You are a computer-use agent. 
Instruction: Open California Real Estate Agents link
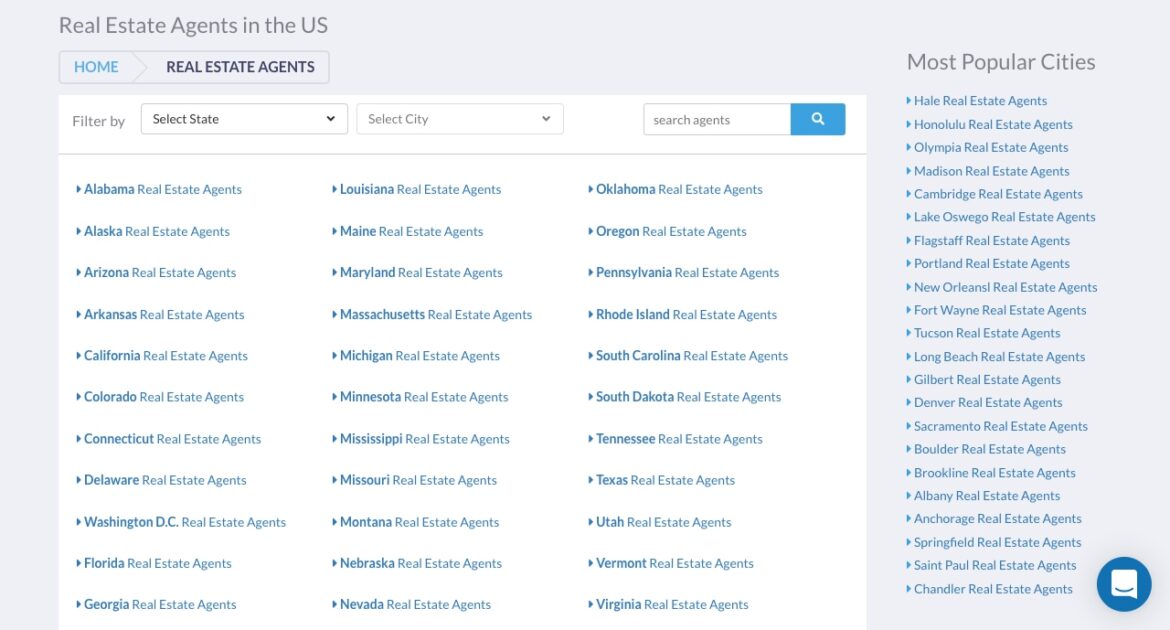tap(165, 356)
